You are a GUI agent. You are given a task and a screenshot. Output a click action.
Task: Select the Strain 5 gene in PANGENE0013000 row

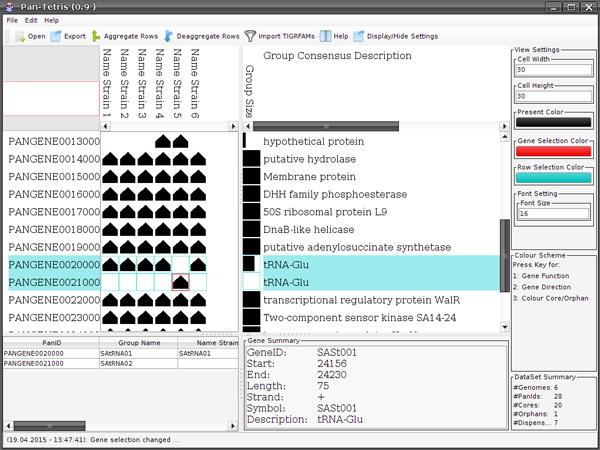[181, 142]
